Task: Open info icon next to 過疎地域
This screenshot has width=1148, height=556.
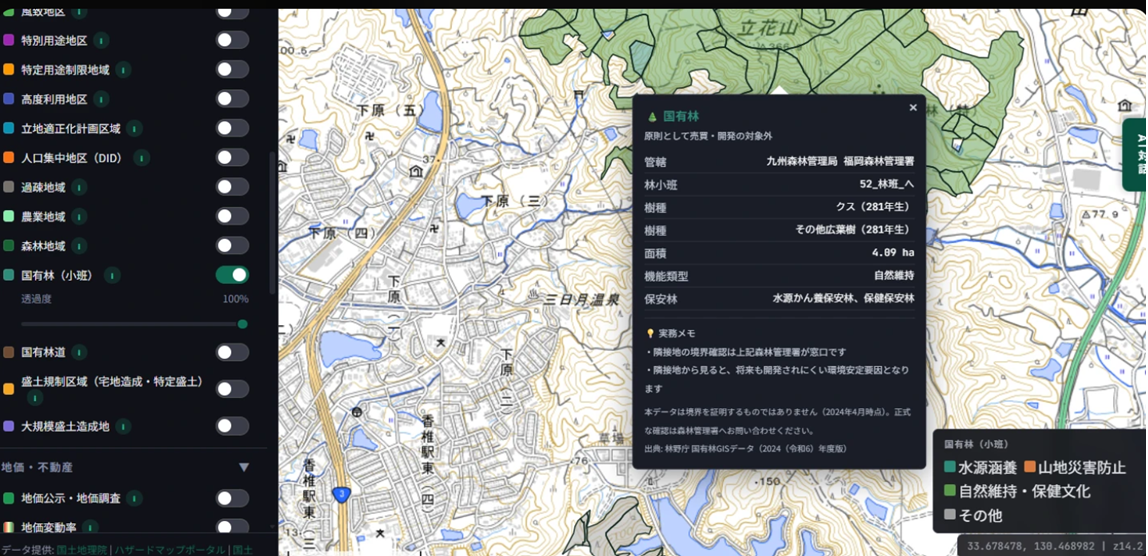Action: tap(79, 188)
